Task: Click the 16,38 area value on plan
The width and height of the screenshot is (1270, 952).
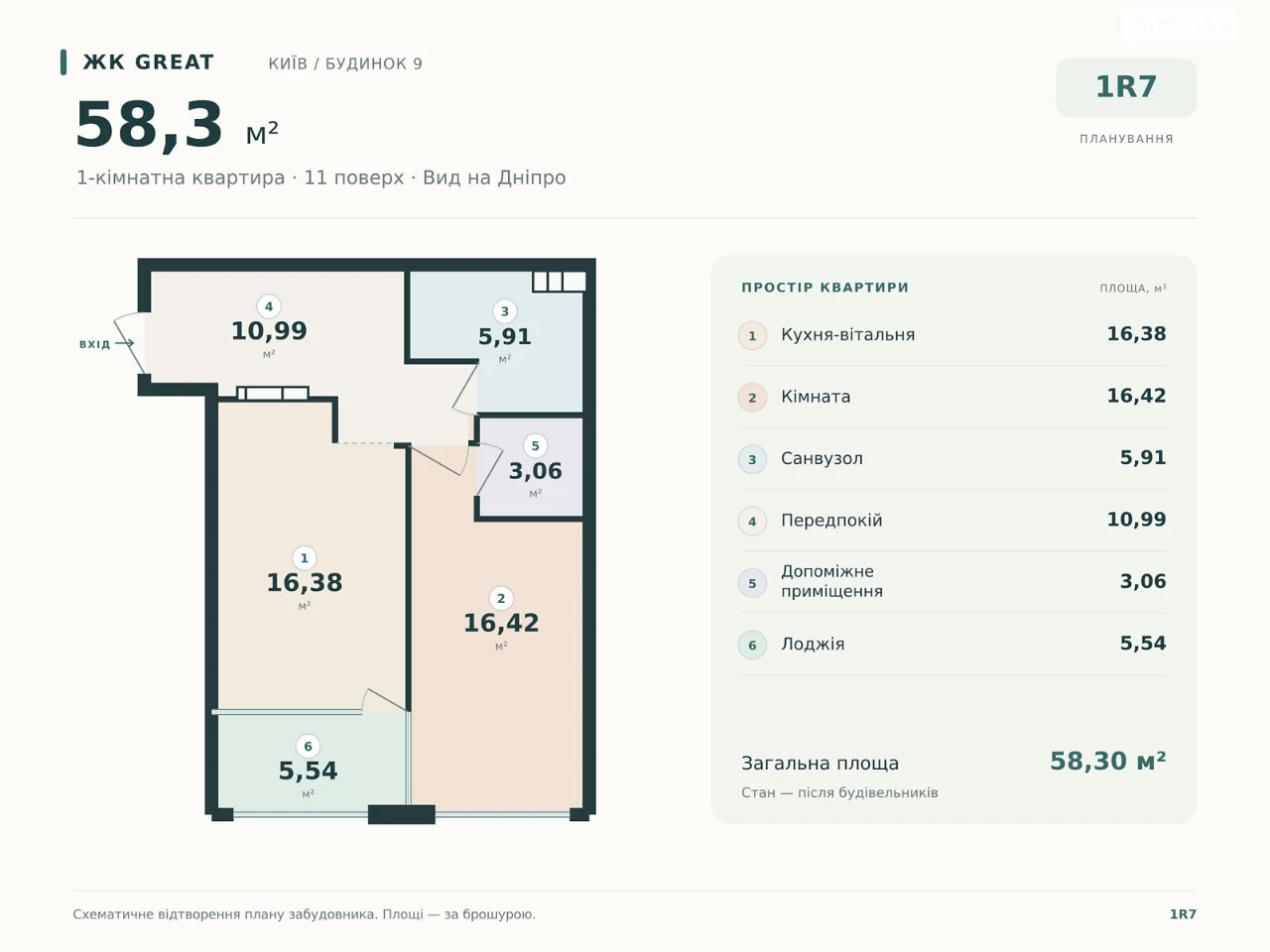Action: click(305, 583)
